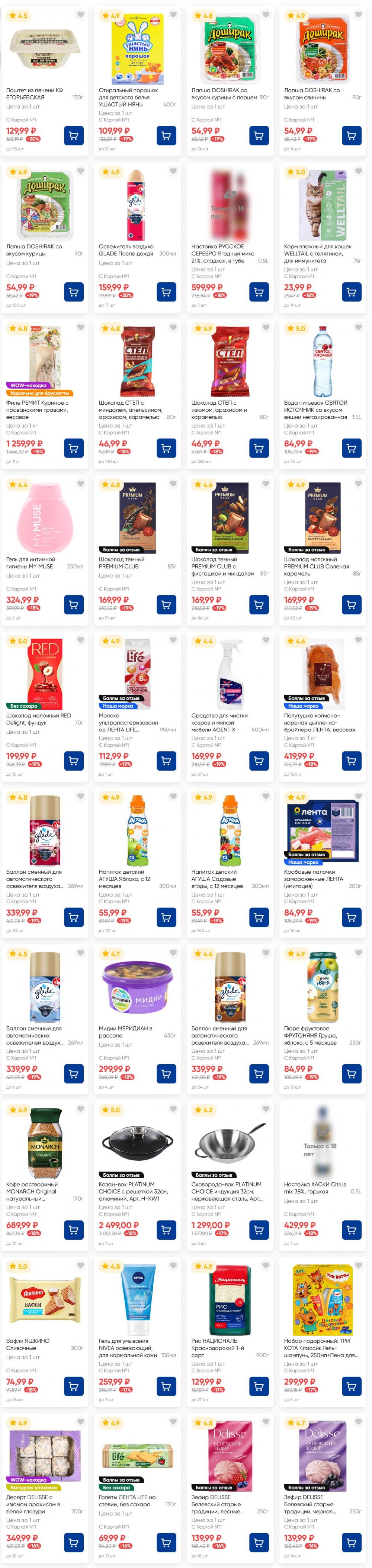Image resolution: width=372 pixels, height=1568 pixels.
Task: Mark Шоколад RED Delight as favorite
Action: [81, 640]
